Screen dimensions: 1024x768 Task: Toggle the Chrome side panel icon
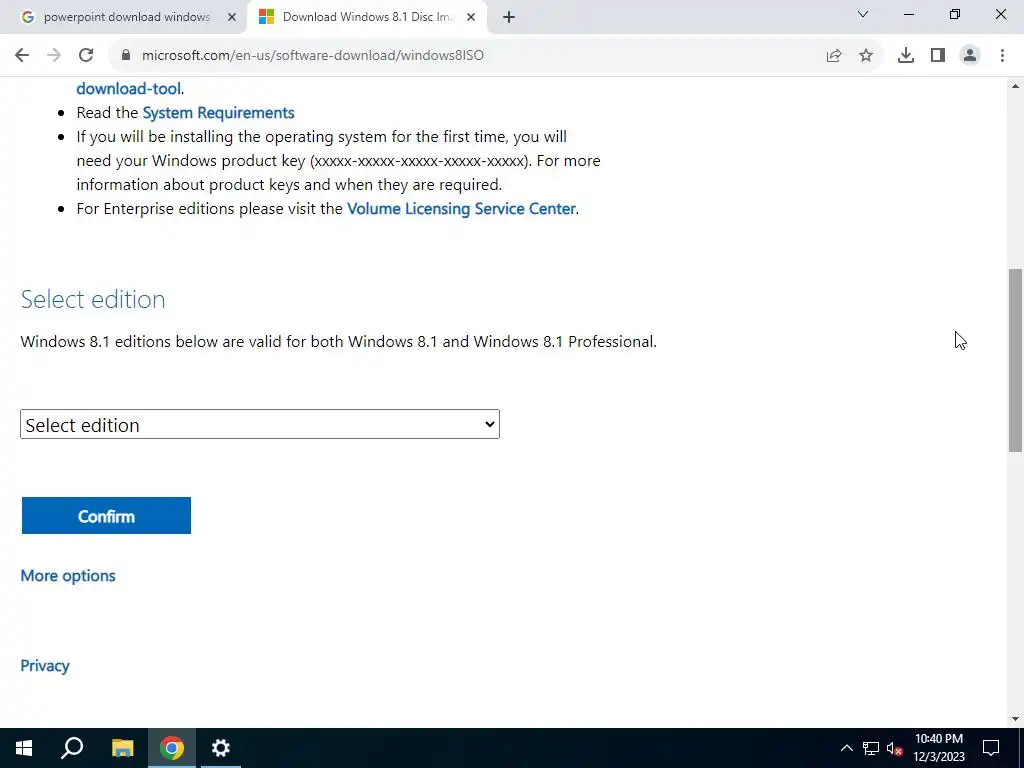point(938,56)
